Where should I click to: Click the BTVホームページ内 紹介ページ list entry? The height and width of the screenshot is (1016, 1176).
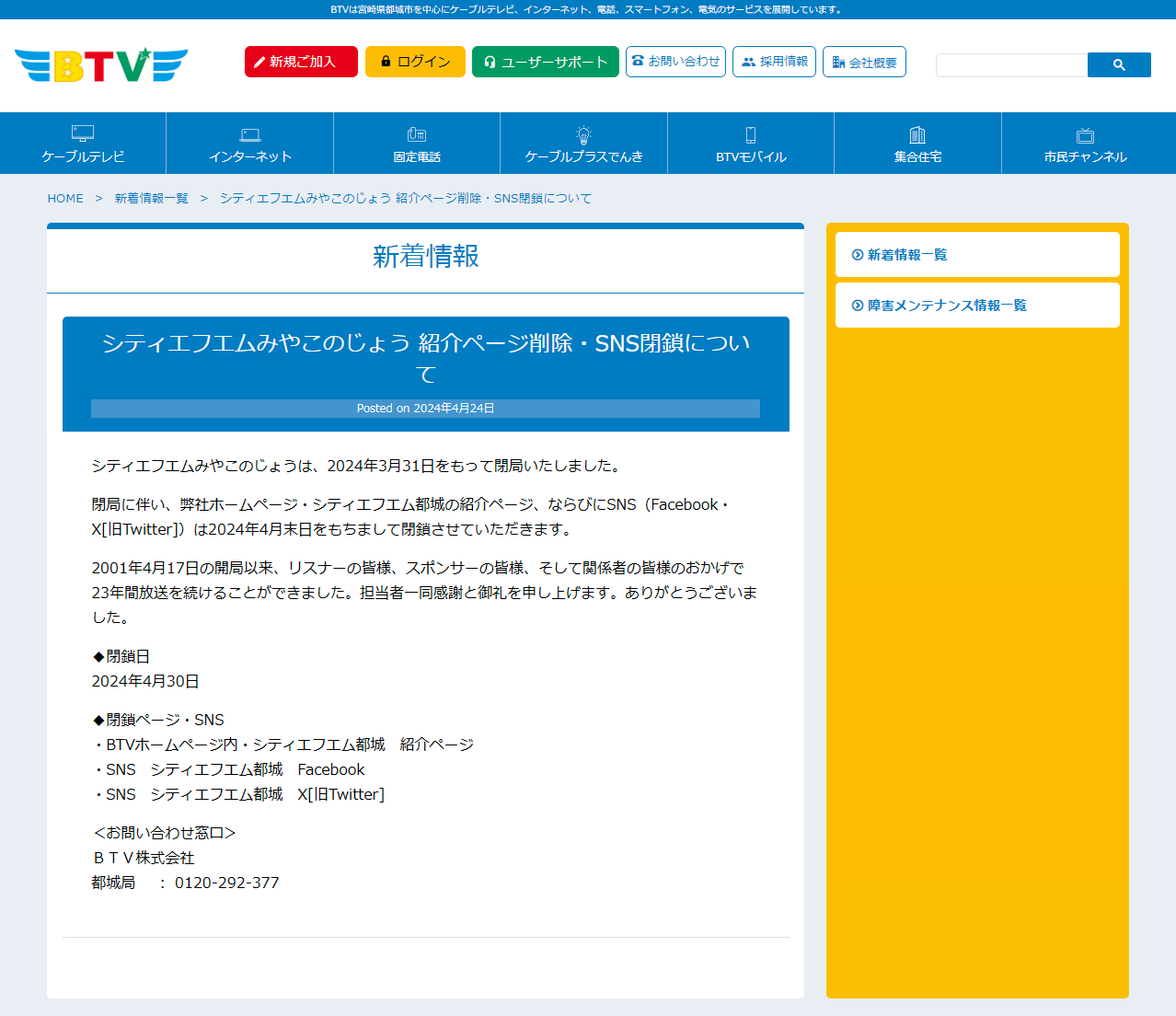(282, 745)
